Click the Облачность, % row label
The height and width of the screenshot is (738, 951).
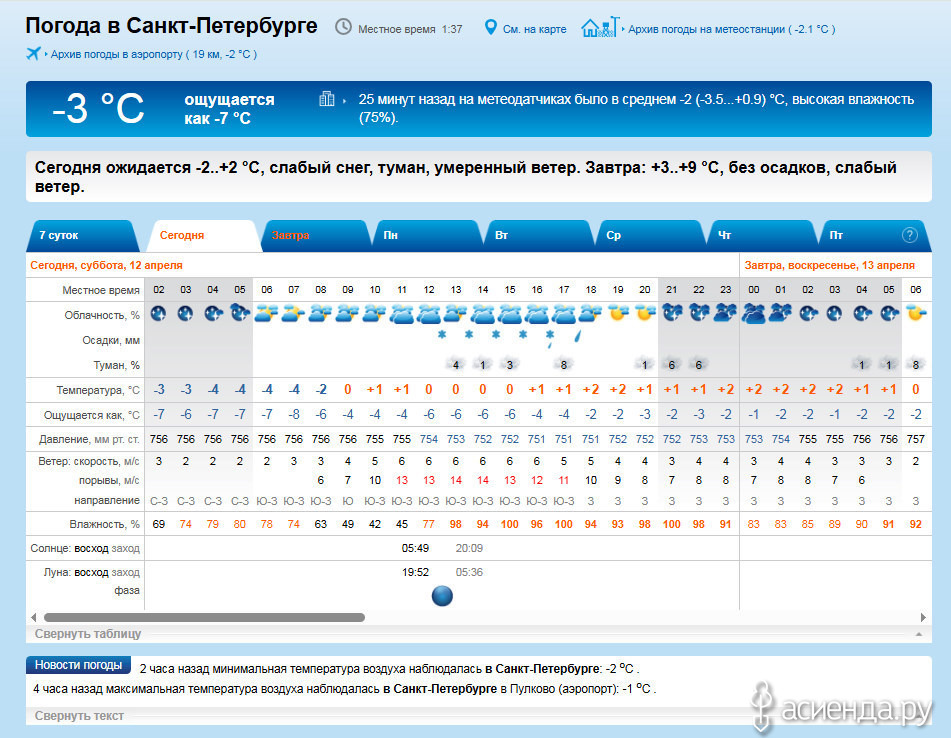(102, 315)
